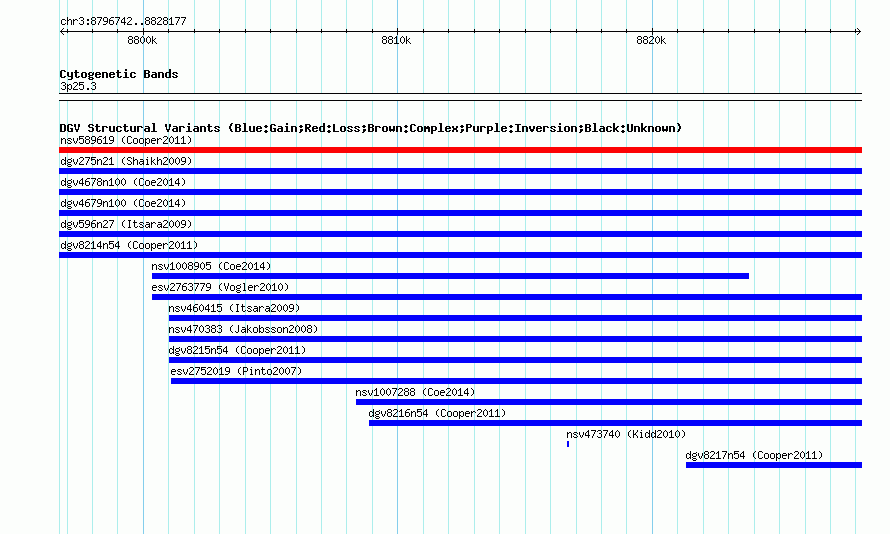The image size is (890, 534).
Task: Open the nsv473740 (Kidd2010) label
Action: click(626, 434)
